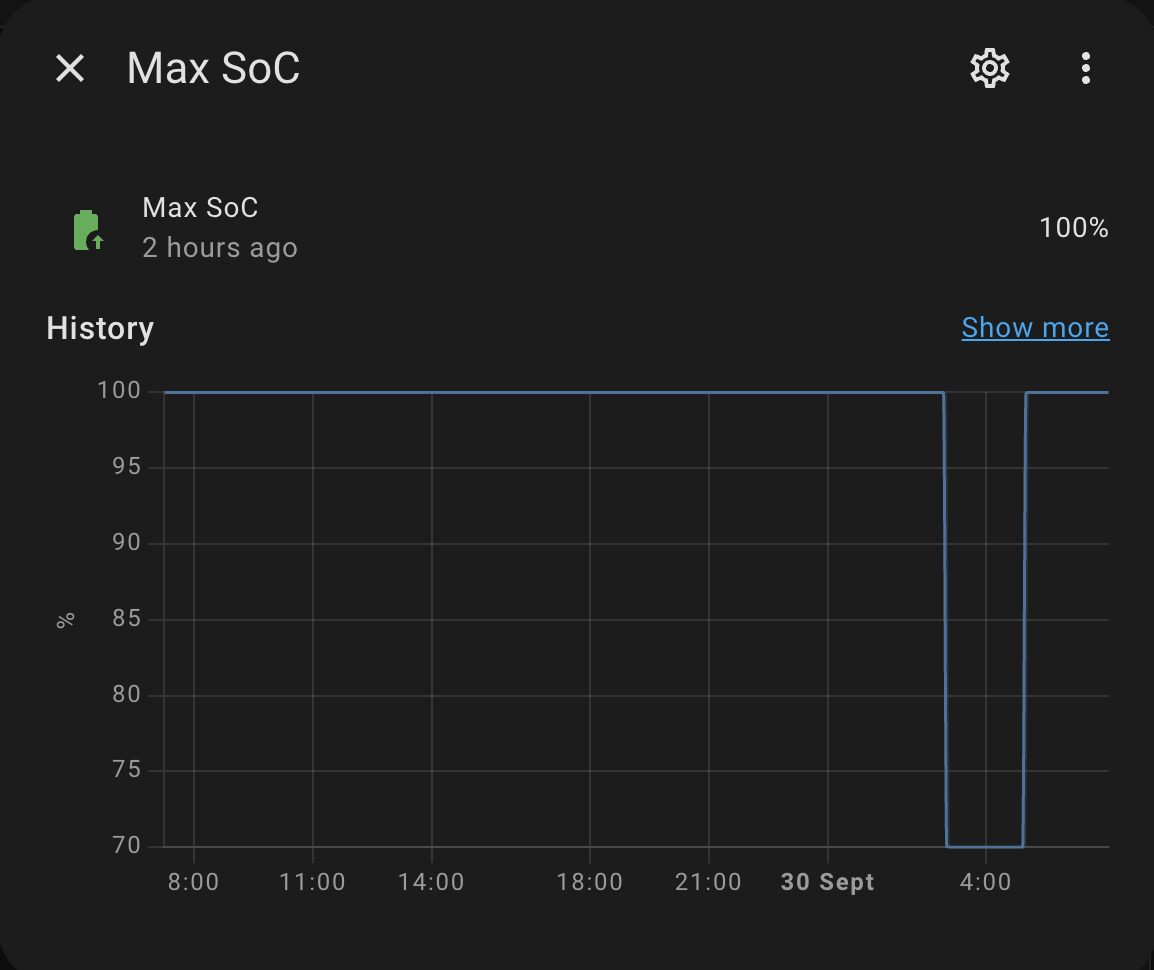
Task: Click the '2 hours ago' timestamp
Action: (x=220, y=247)
